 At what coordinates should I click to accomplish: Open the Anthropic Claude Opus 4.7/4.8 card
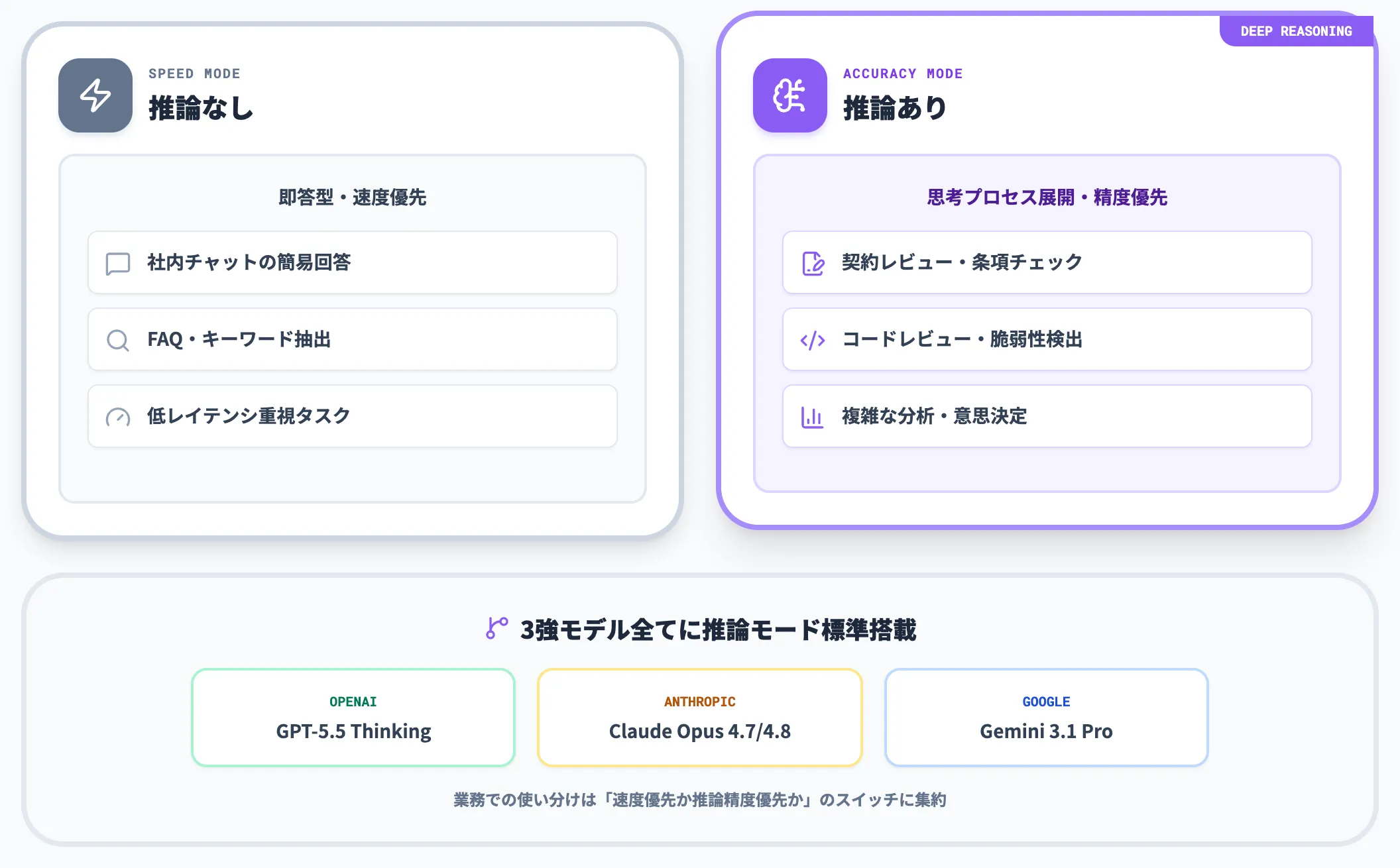click(700, 718)
